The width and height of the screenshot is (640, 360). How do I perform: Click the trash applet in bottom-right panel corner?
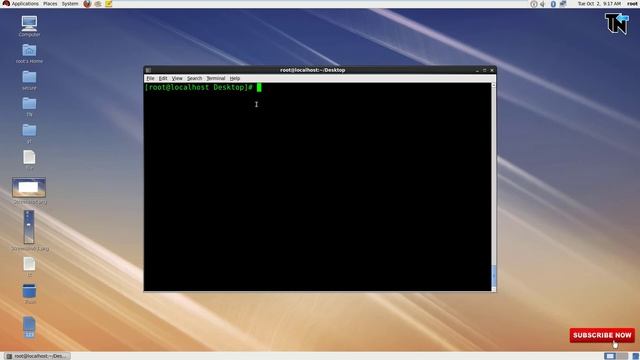(x=636, y=356)
